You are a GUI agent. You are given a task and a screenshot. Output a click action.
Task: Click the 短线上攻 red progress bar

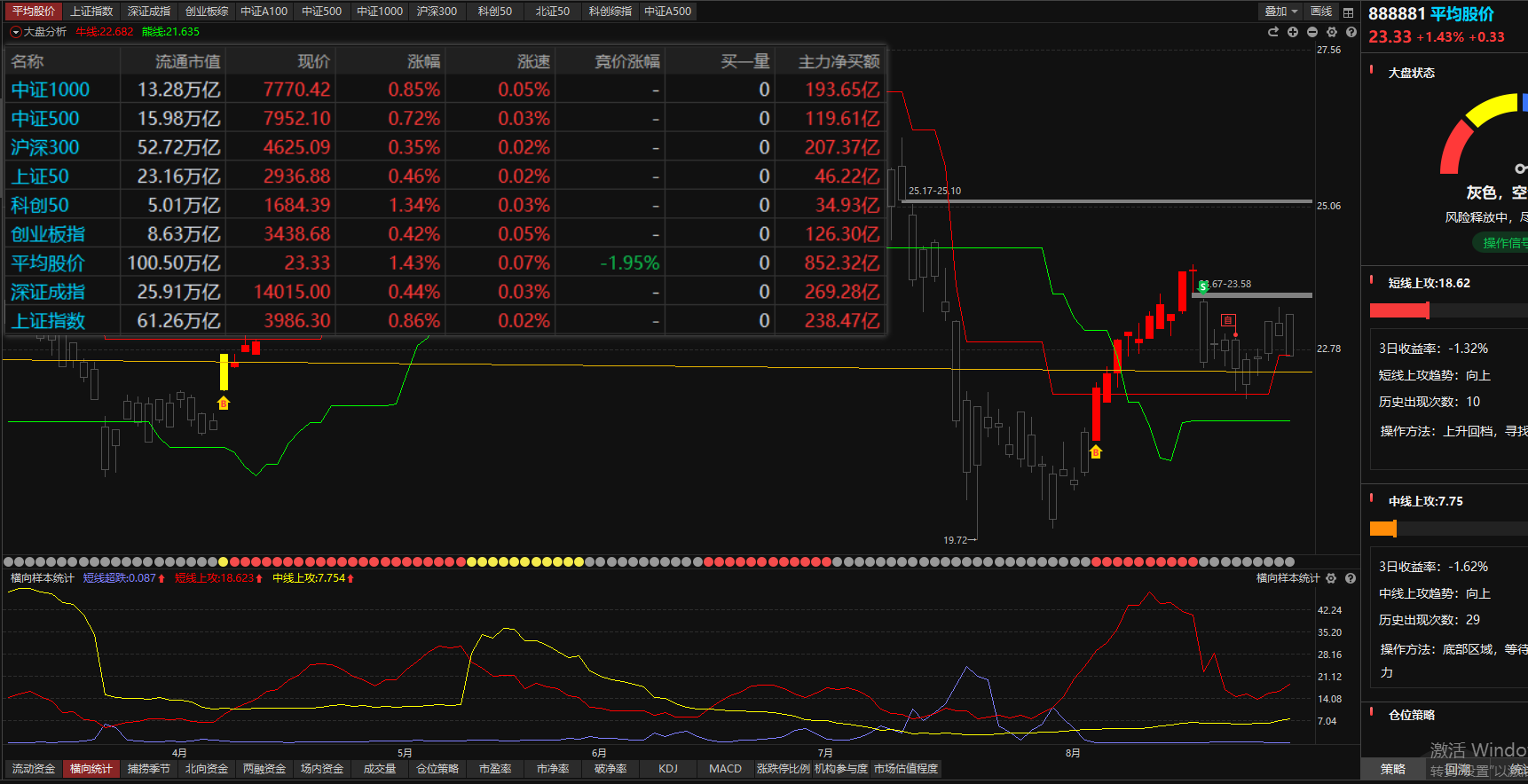pos(1399,310)
